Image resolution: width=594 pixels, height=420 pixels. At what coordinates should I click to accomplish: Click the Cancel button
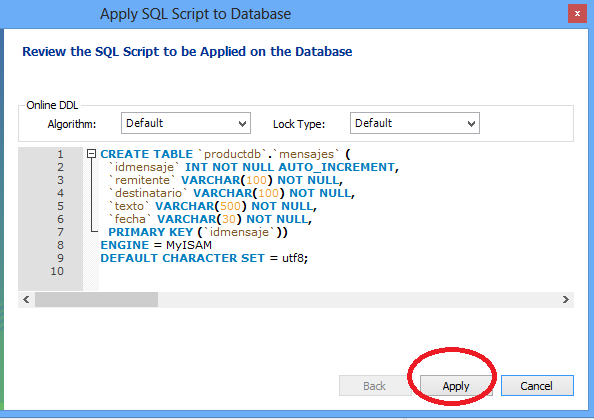(537, 386)
